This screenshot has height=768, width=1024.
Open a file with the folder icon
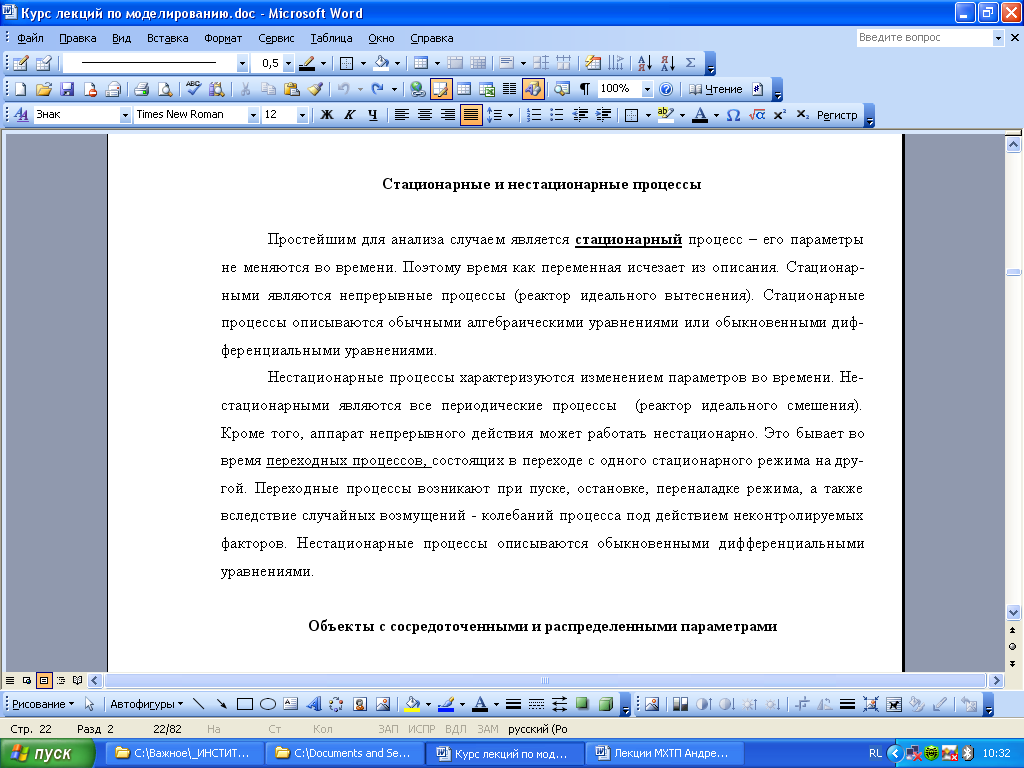44,89
